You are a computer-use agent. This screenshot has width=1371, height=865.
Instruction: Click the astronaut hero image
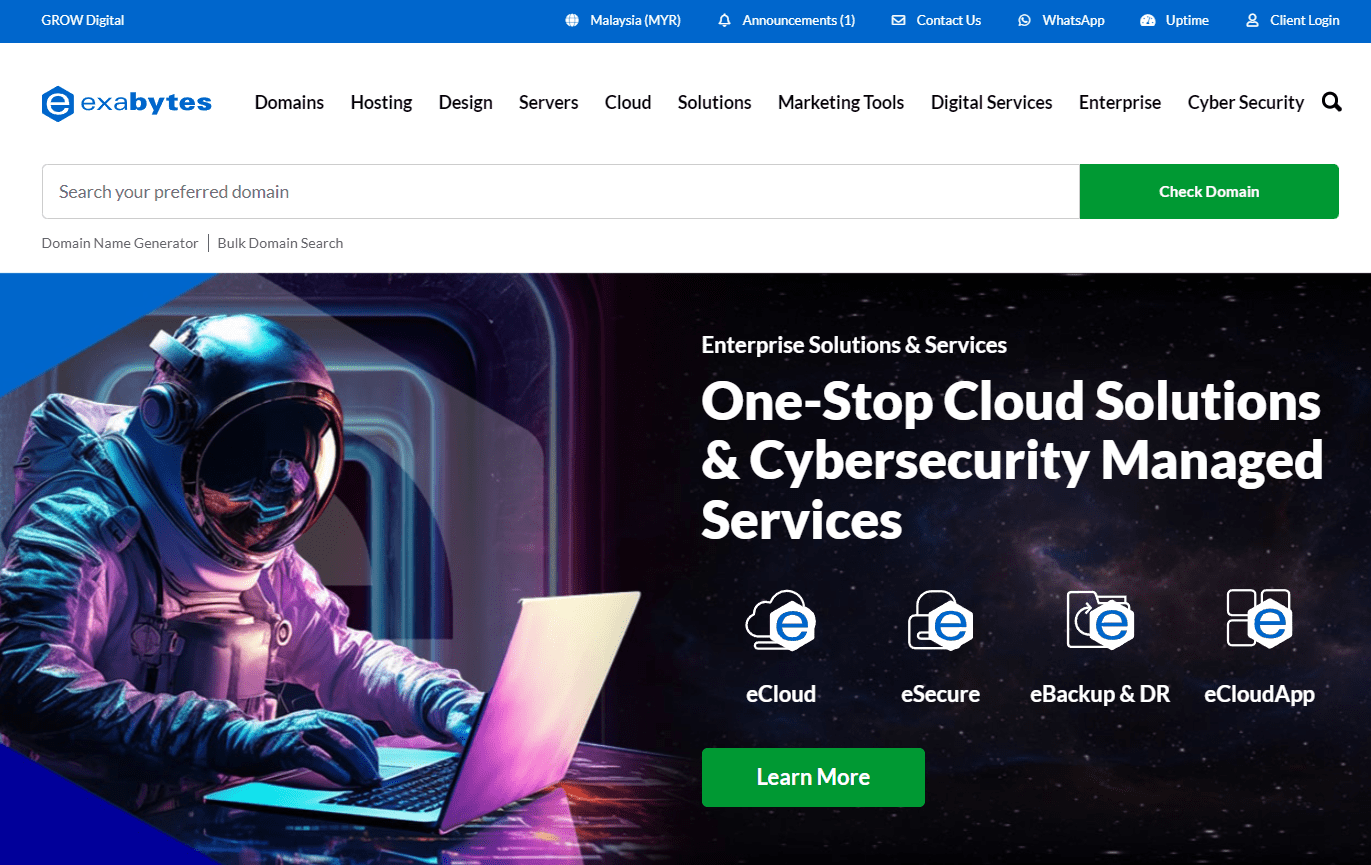click(x=320, y=569)
